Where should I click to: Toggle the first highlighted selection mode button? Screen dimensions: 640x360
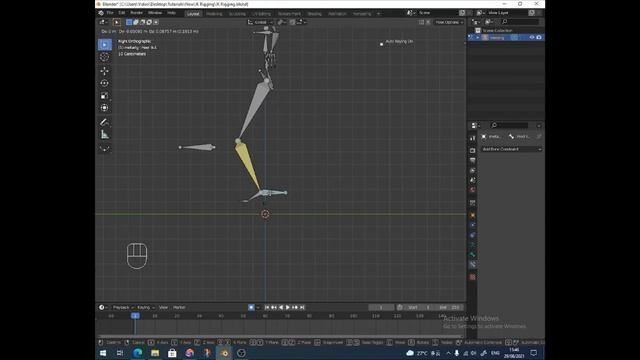pyautogui.click(x=129, y=22)
